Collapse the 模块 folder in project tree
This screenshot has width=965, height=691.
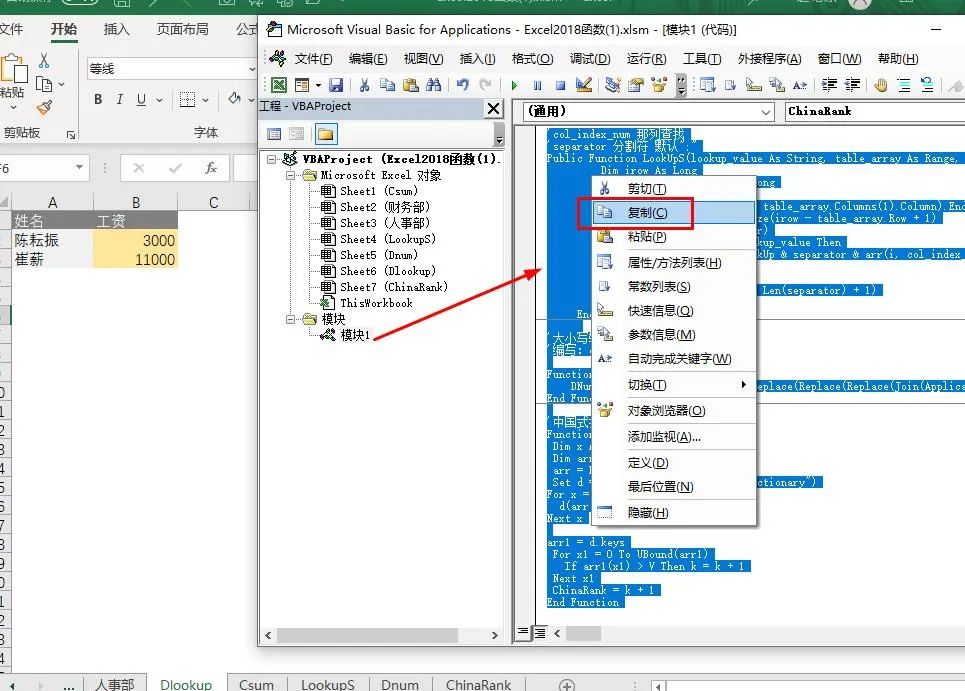291,319
